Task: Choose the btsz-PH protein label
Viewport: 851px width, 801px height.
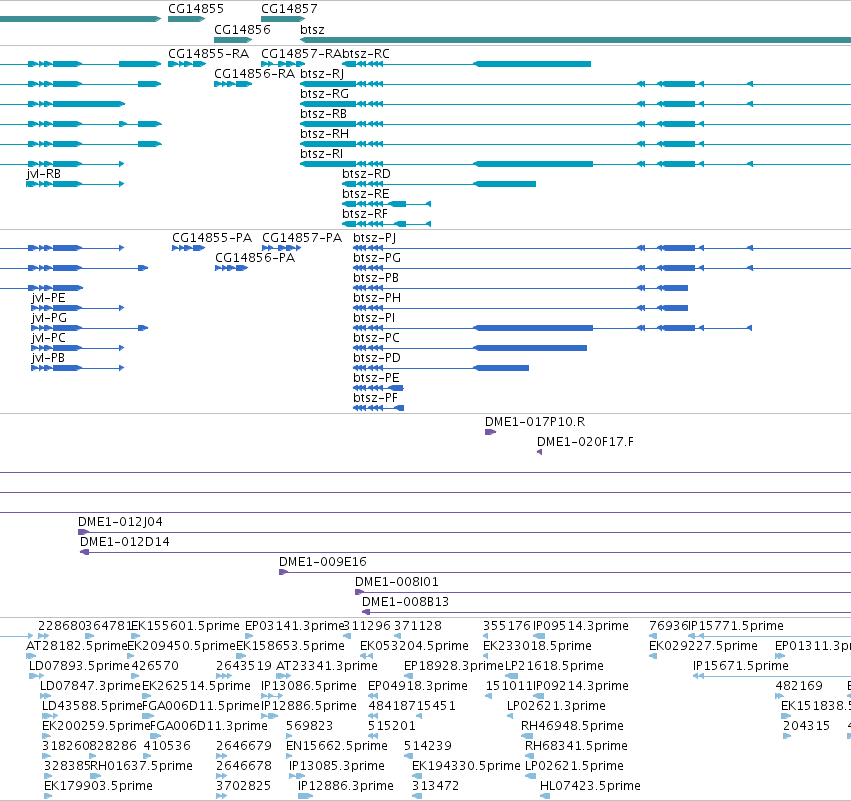Action: point(377,298)
